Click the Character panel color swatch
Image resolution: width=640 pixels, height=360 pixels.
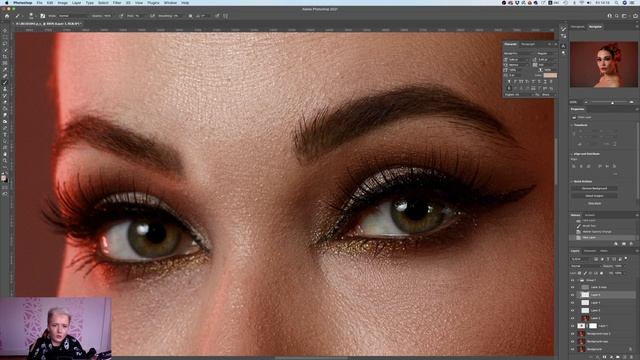click(550, 75)
